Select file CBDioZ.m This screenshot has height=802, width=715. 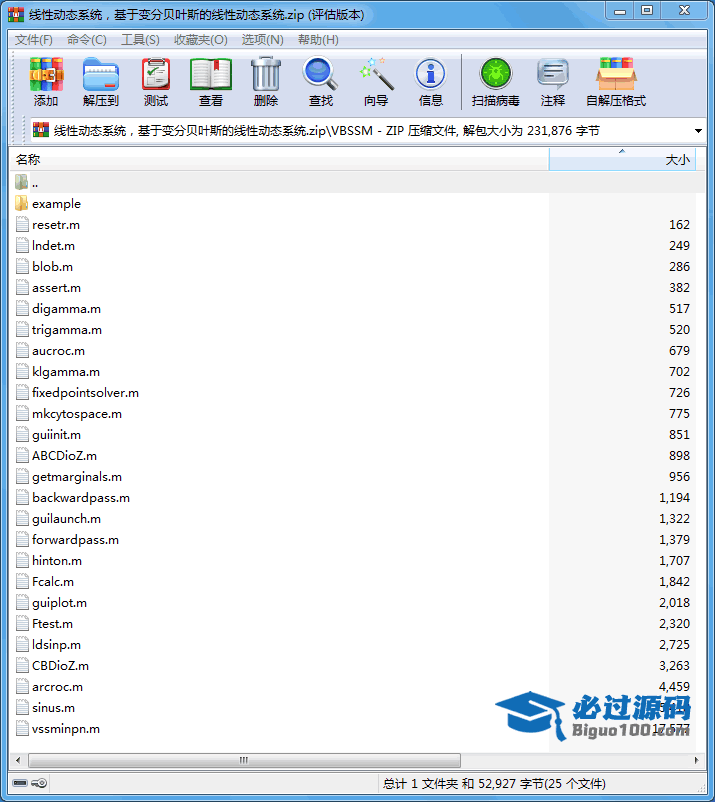pyautogui.click(x=60, y=665)
